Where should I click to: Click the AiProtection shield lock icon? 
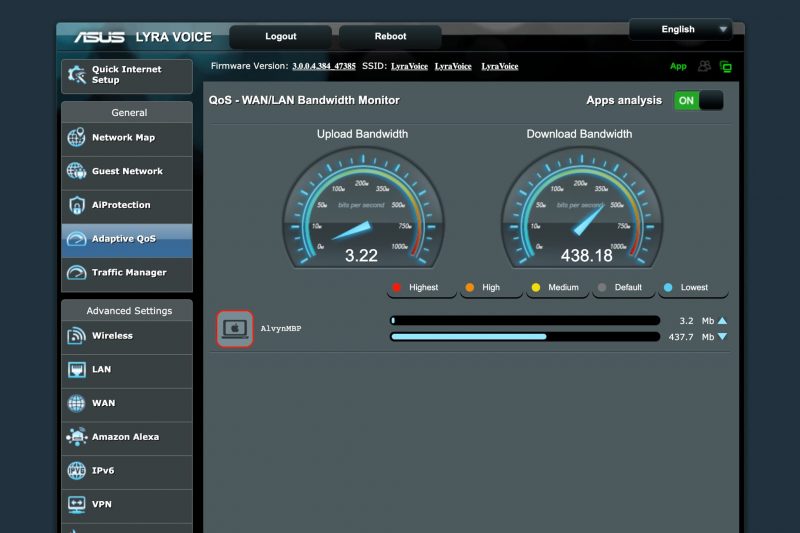tap(77, 205)
